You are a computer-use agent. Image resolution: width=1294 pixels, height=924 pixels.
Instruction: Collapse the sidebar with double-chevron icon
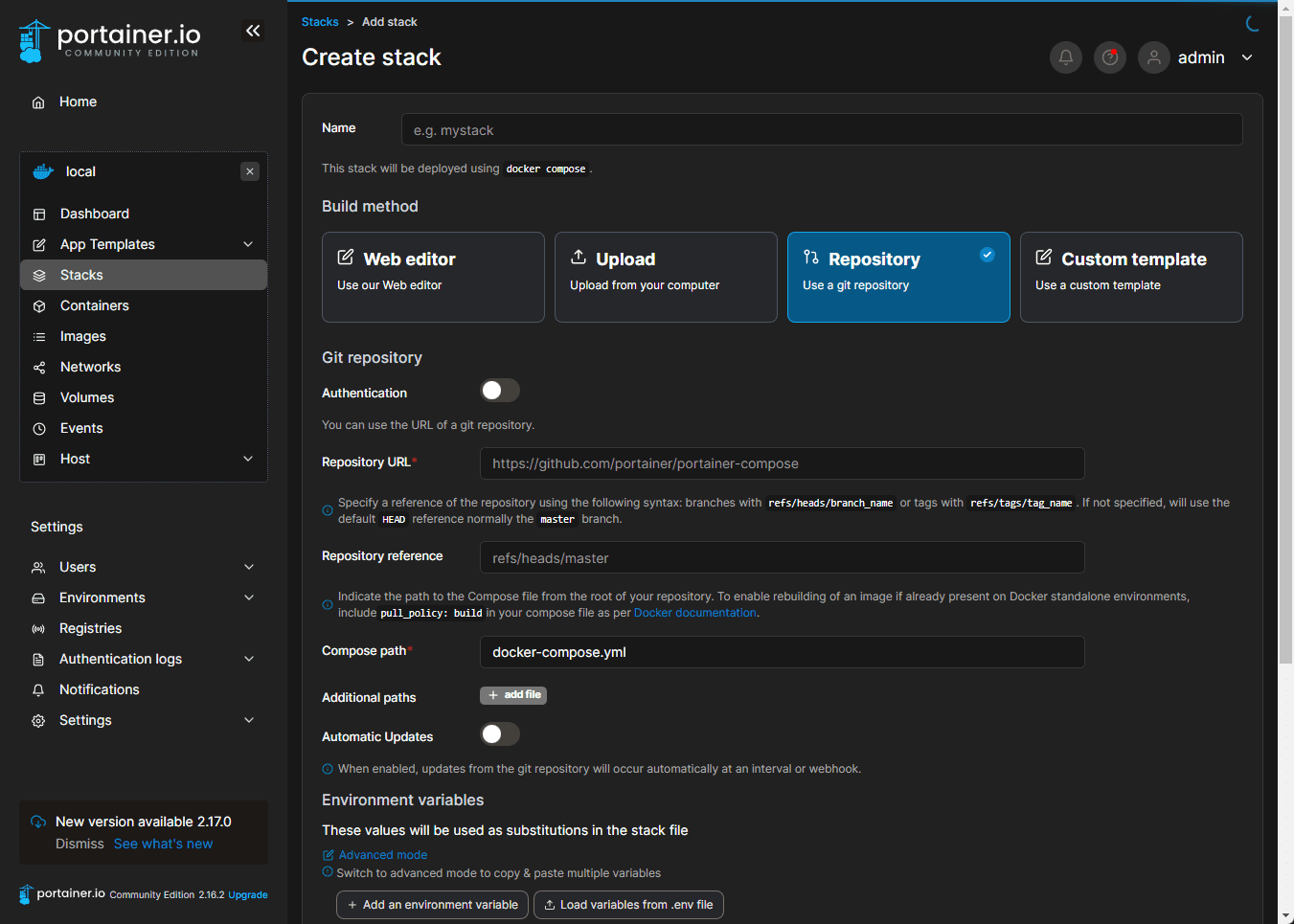[253, 31]
